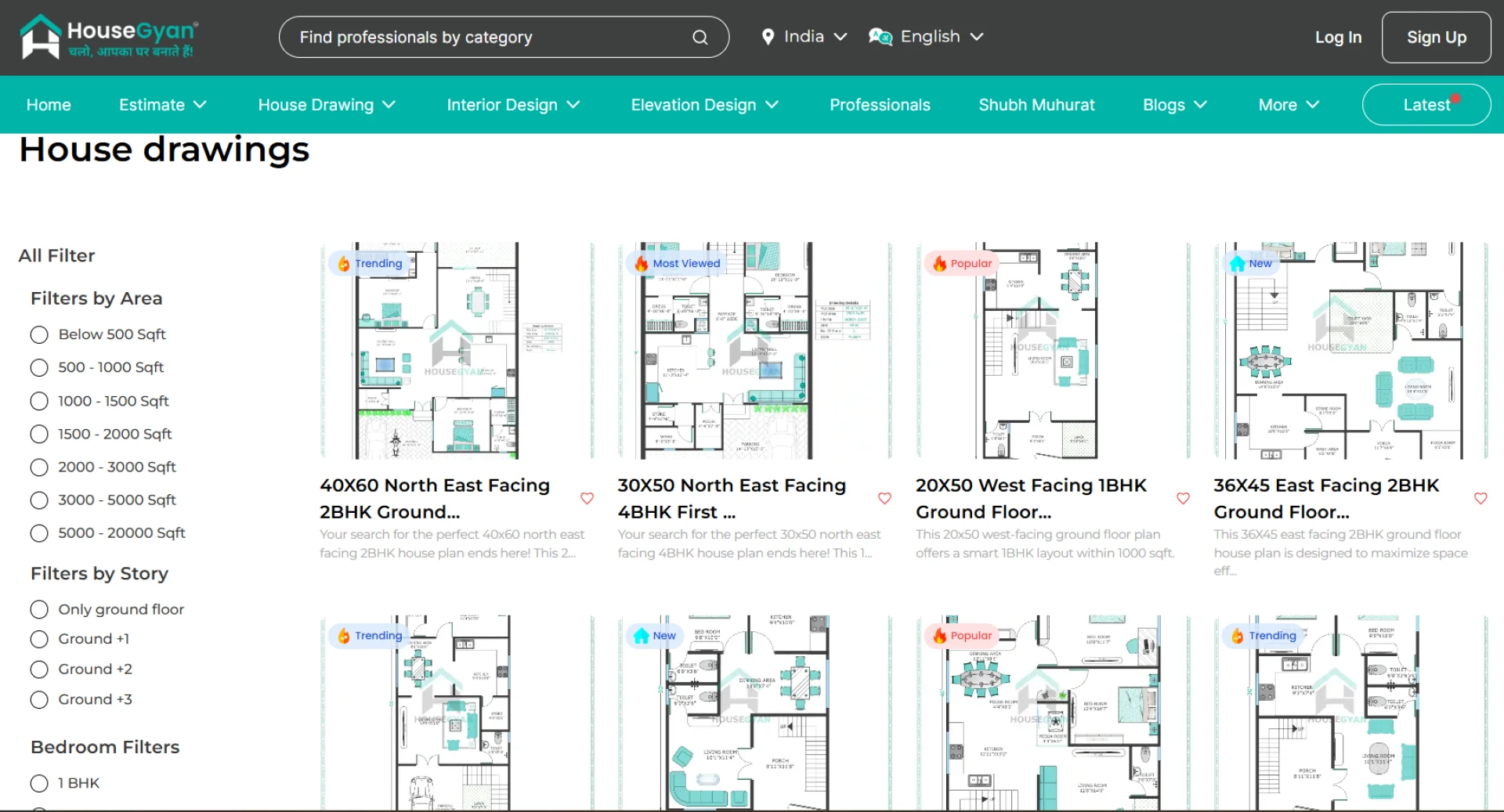Select the Below 500 Sqft filter
Screen dimensions: 1504x812
coord(39,335)
